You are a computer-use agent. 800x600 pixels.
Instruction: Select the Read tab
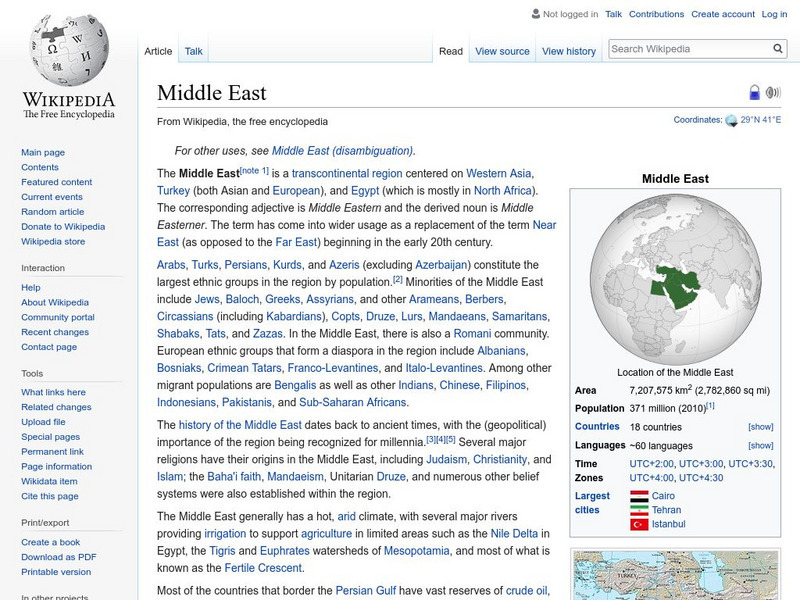tap(451, 51)
